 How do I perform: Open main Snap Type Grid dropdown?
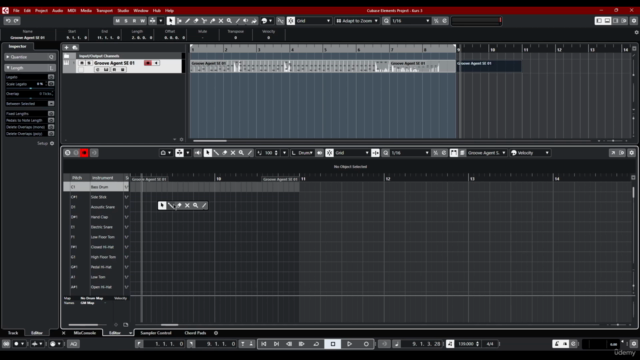(313, 21)
